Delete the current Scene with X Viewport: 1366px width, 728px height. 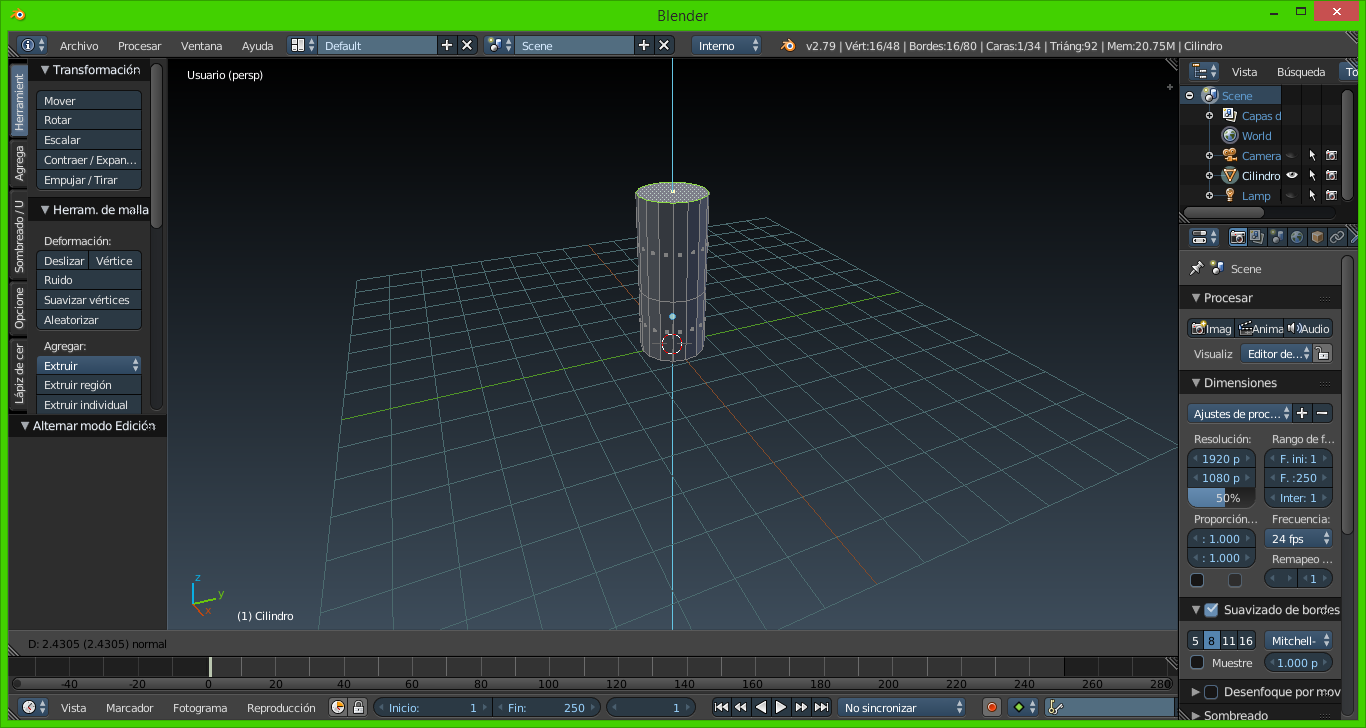click(x=663, y=46)
